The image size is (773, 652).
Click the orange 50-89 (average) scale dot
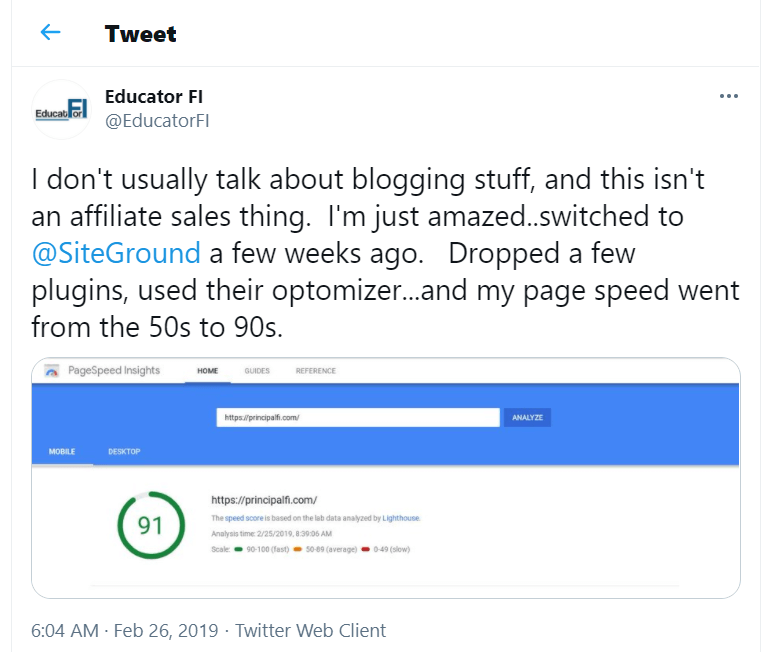point(298,549)
